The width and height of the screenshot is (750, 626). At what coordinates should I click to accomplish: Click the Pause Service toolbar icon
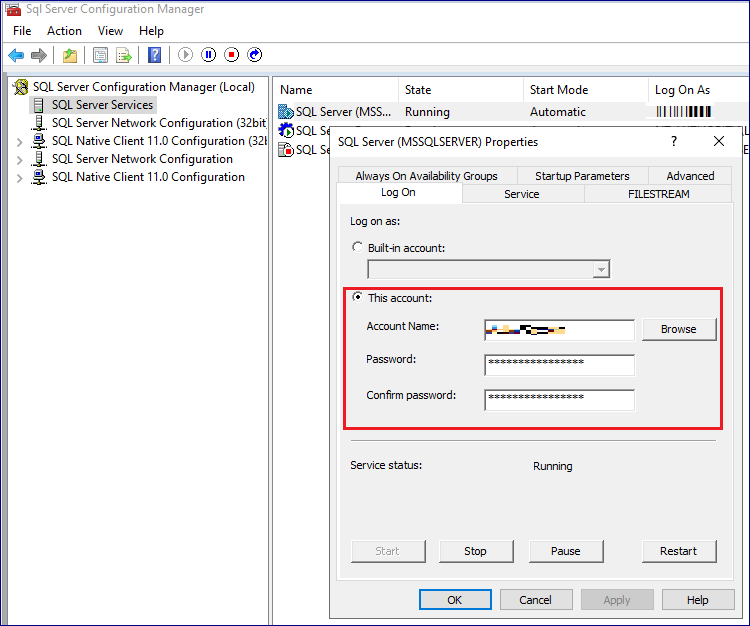coord(209,55)
